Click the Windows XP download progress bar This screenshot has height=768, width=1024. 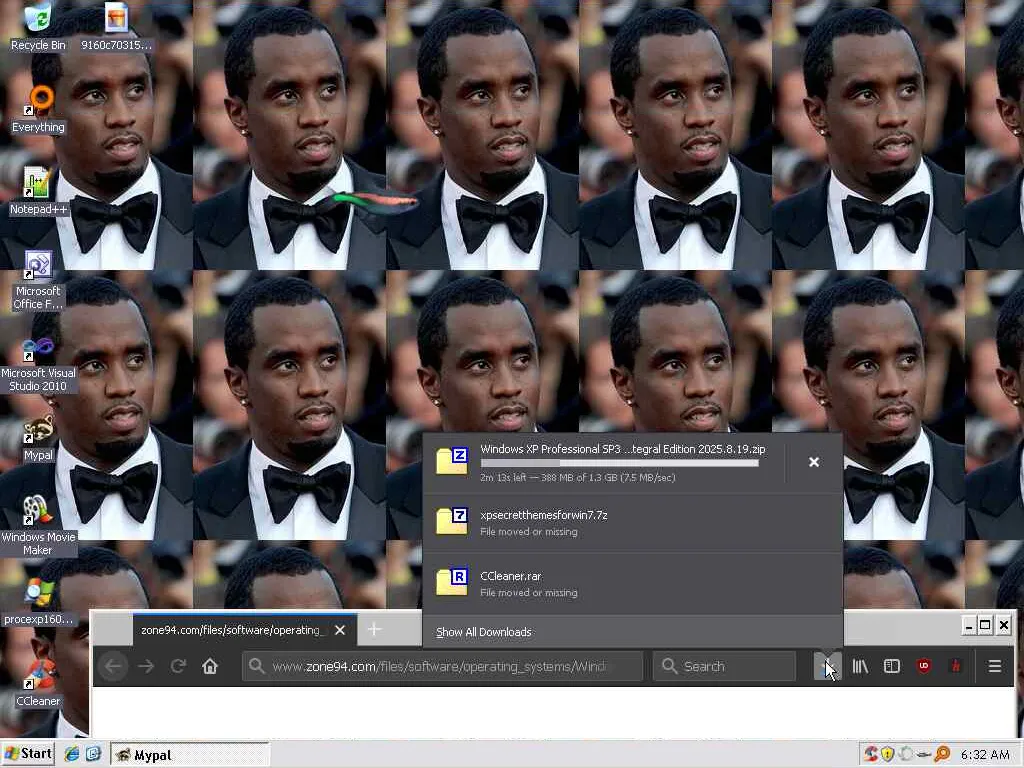[x=620, y=463]
